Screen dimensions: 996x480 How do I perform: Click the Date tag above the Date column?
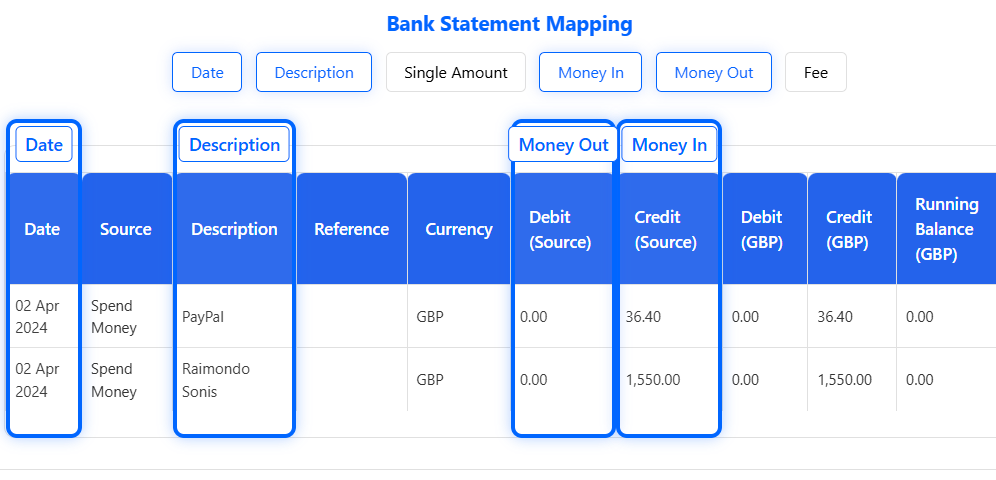point(44,144)
